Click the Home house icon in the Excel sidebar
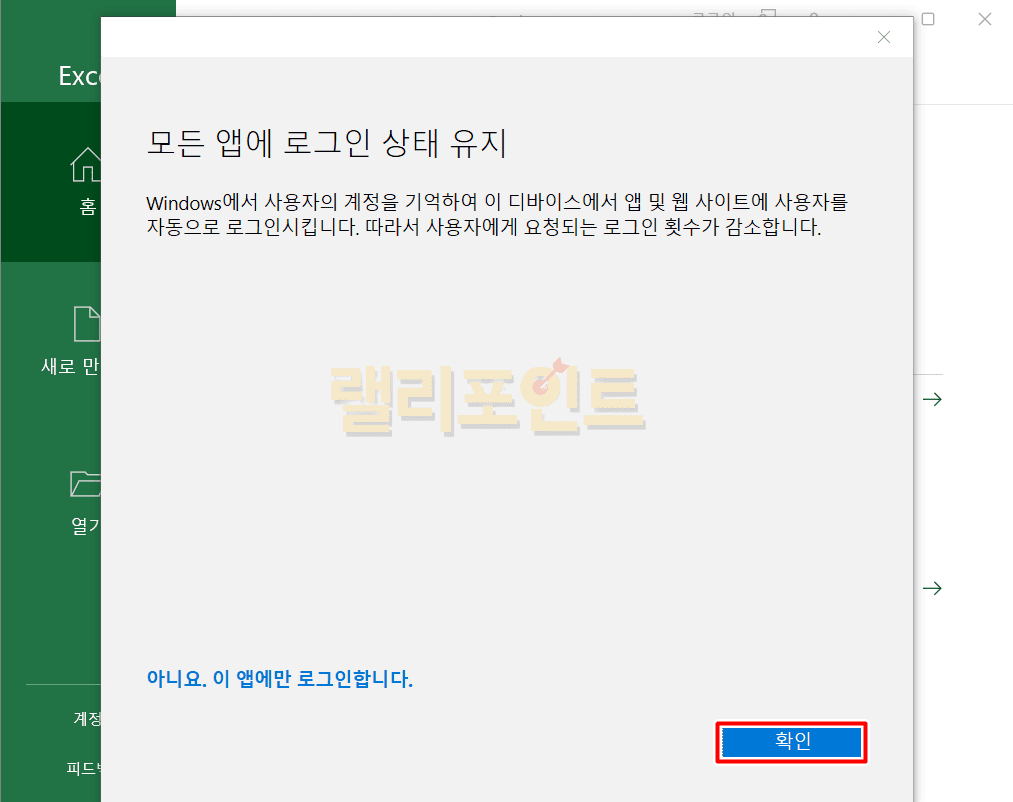 point(86,165)
